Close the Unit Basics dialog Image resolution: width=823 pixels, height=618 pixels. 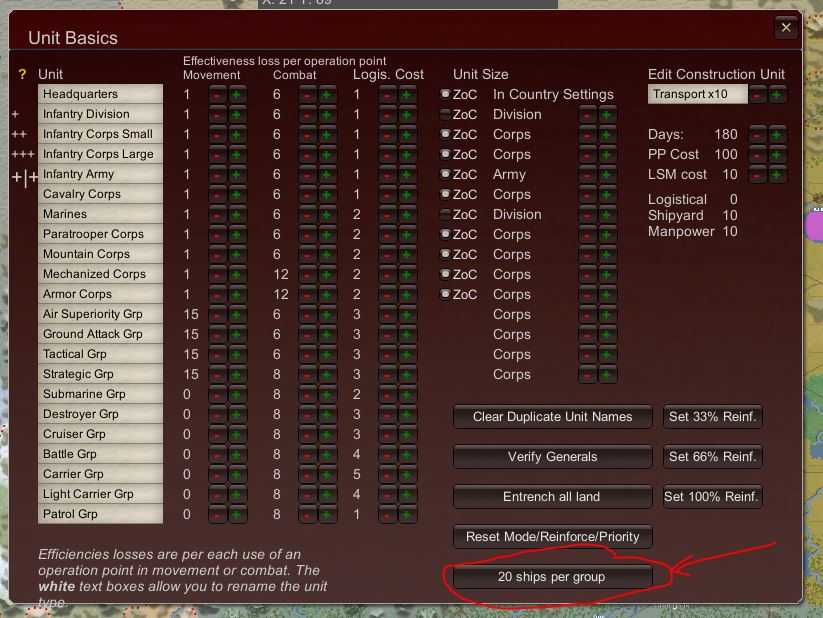point(786,27)
